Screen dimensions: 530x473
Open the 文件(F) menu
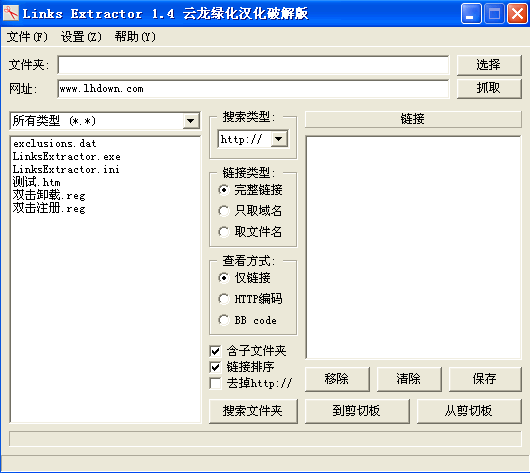[27, 37]
